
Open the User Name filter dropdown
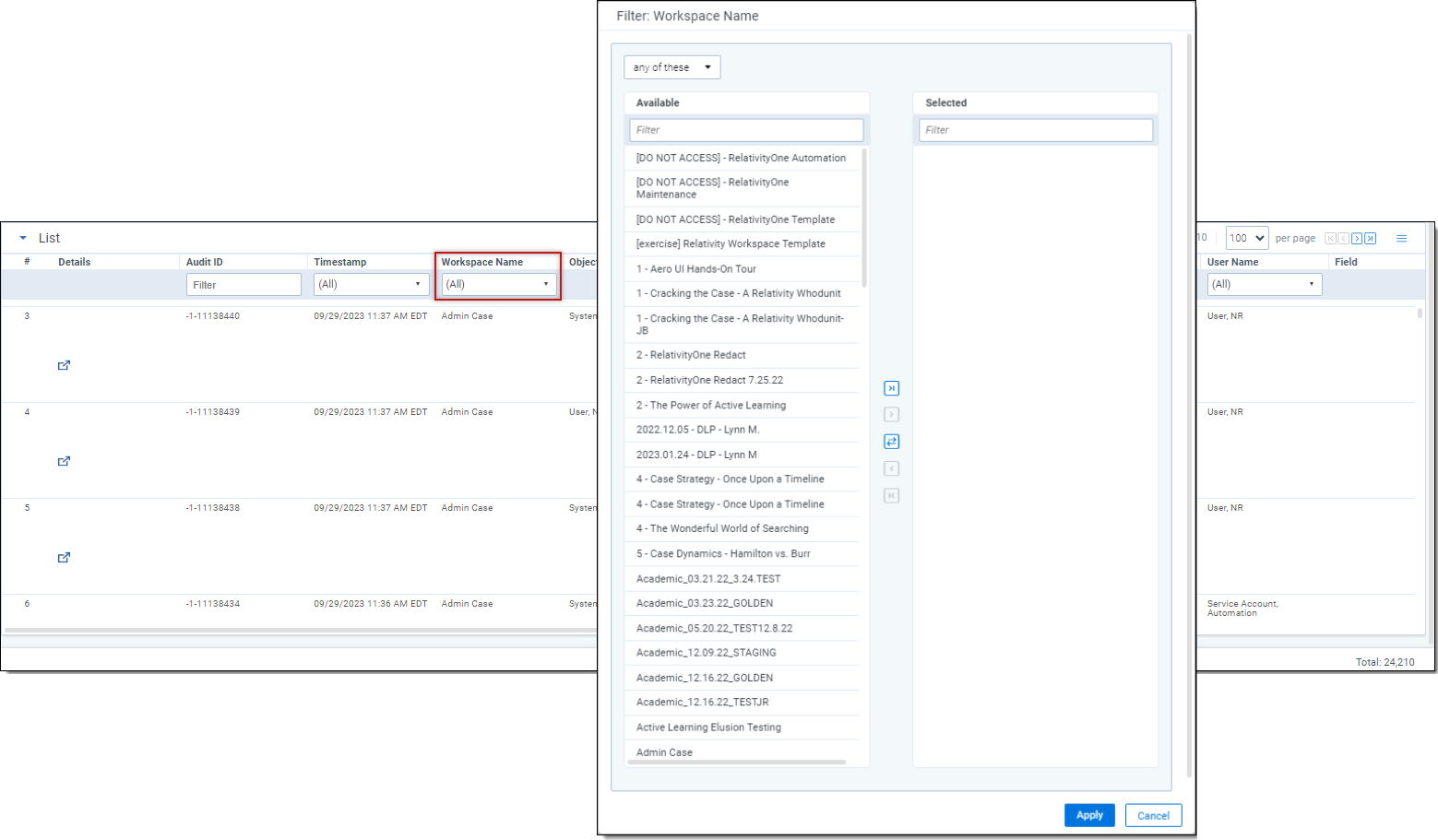[1264, 284]
